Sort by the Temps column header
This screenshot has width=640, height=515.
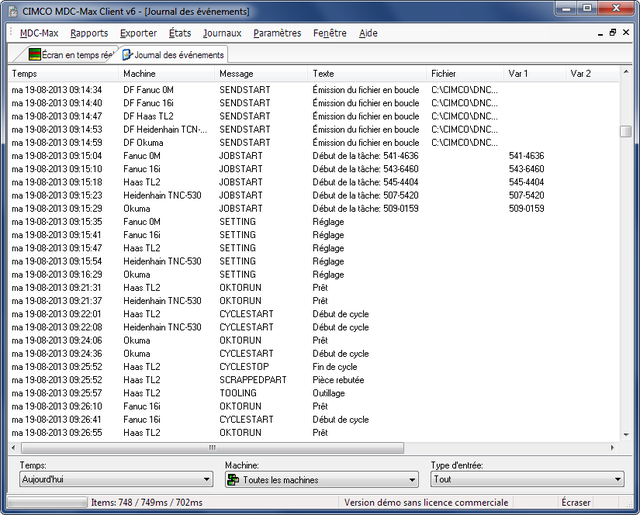coord(63,74)
